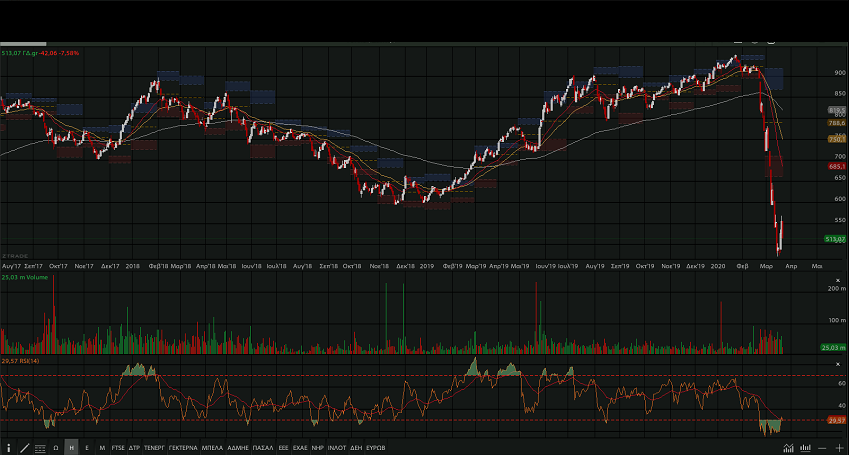
Task: Open the ΓΕΚΤΕΡΝΑ ticker shortcut
Action: [183, 447]
